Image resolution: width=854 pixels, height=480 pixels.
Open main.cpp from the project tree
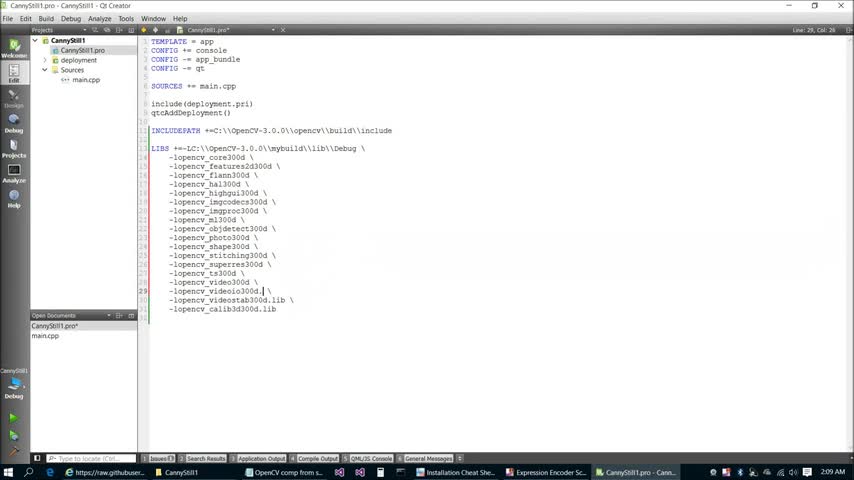click(86, 80)
